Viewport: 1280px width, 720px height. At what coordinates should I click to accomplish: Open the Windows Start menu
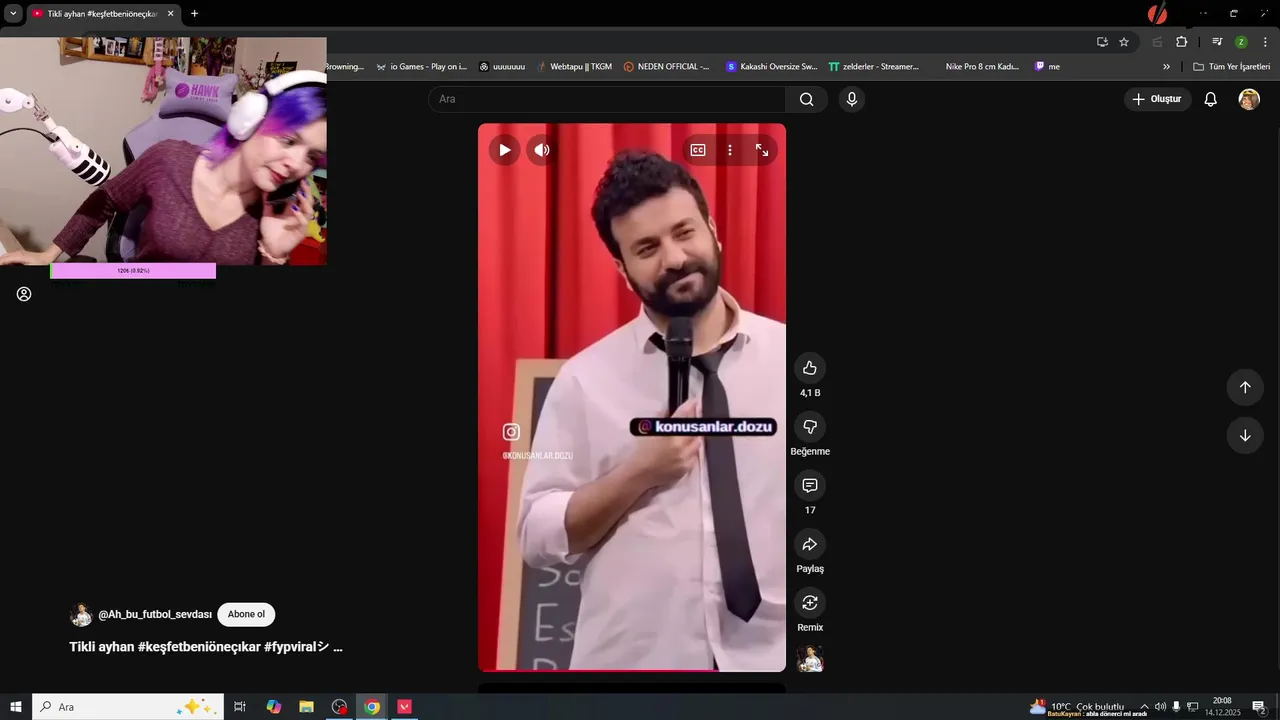pyautogui.click(x=16, y=707)
